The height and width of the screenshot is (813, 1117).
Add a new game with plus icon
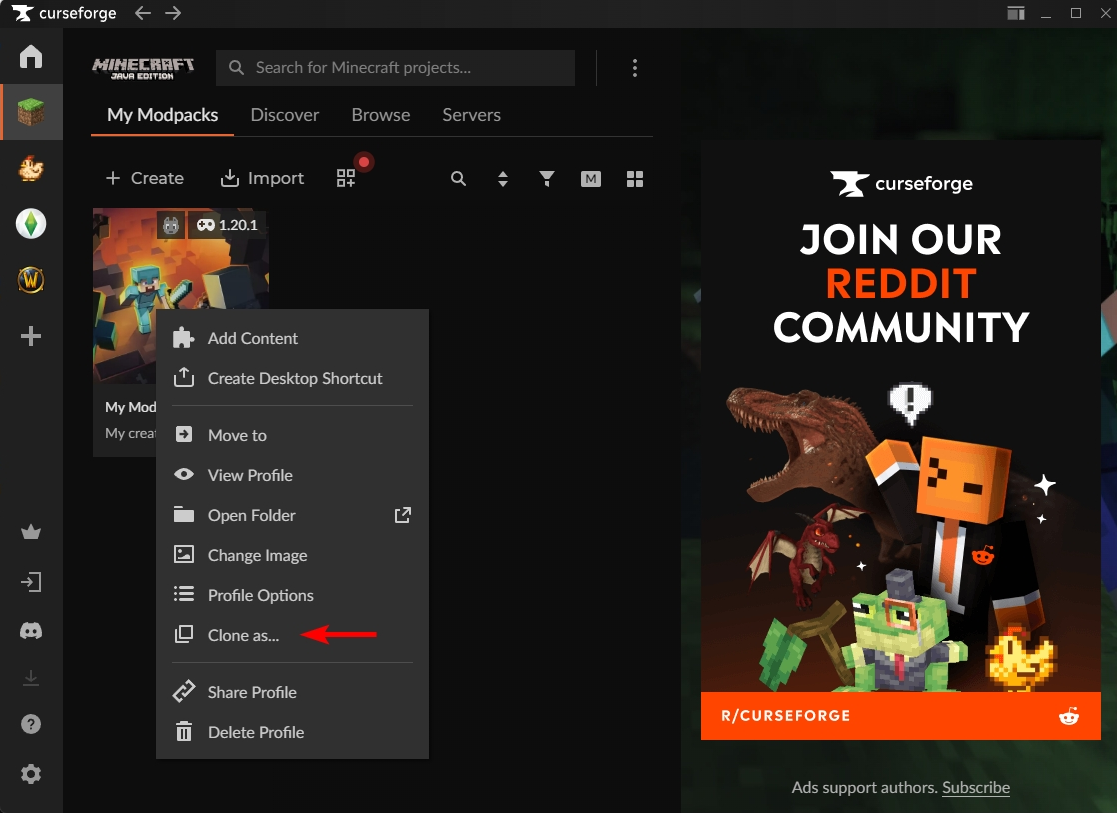31,336
